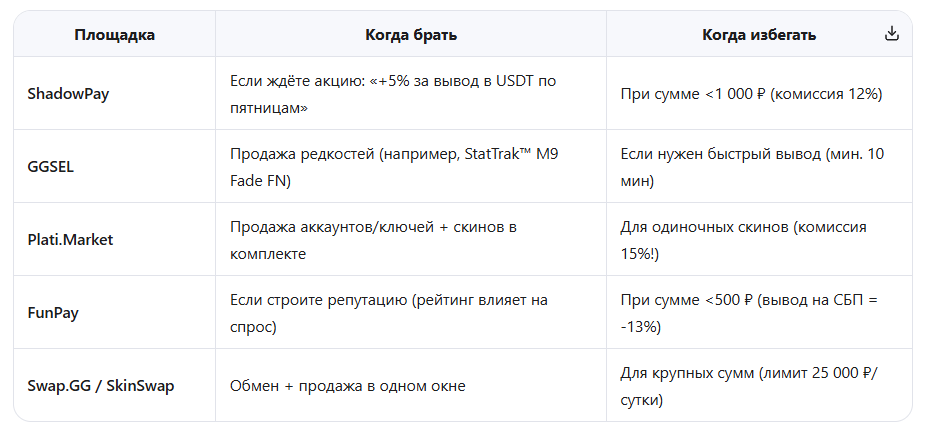Image resolution: width=925 pixels, height=433 pixels.
Task: Click the 12% commission warning cell
Action: click(x=751, y=94)
